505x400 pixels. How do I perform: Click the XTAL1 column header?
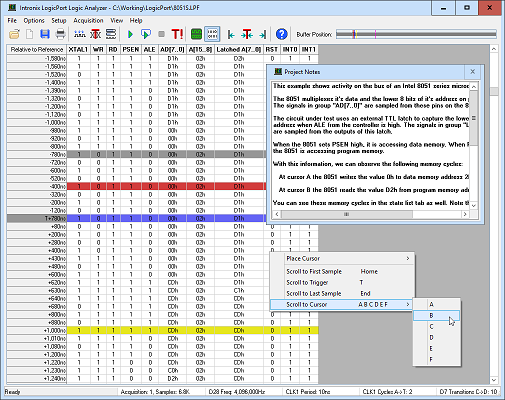(x=78, y=49)
